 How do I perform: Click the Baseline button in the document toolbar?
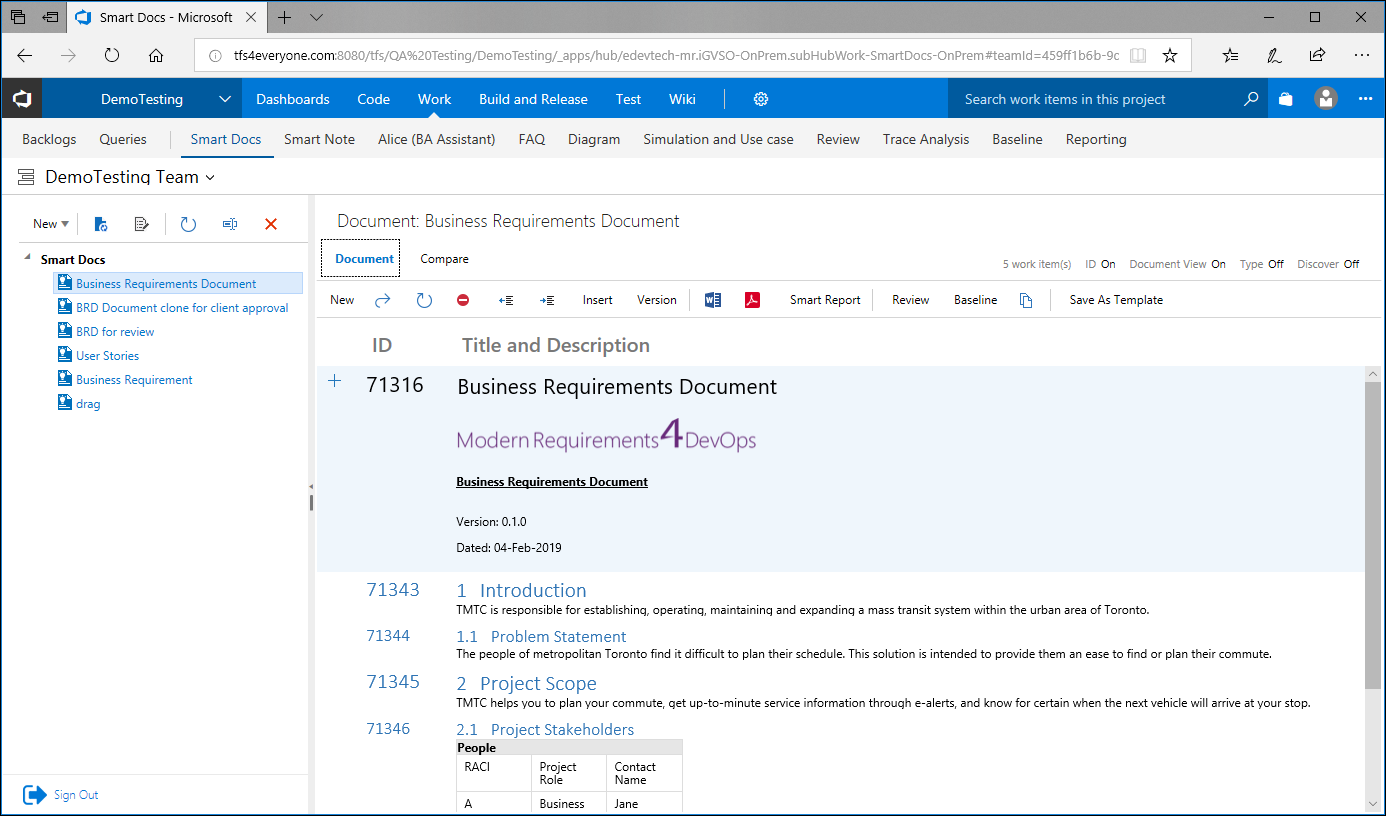pos(975,300)
